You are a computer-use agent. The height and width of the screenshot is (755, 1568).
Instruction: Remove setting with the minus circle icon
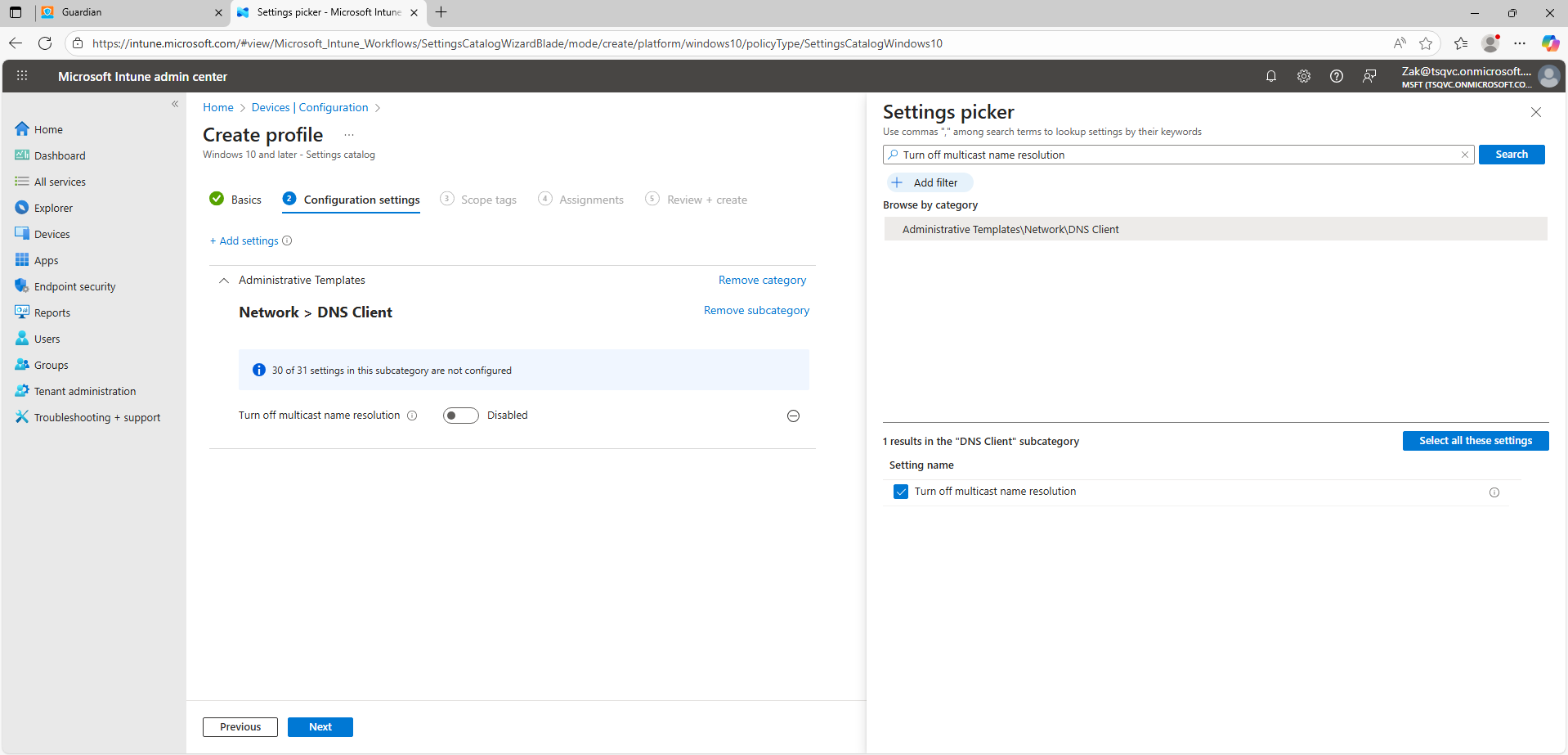(x=792, y=416)
